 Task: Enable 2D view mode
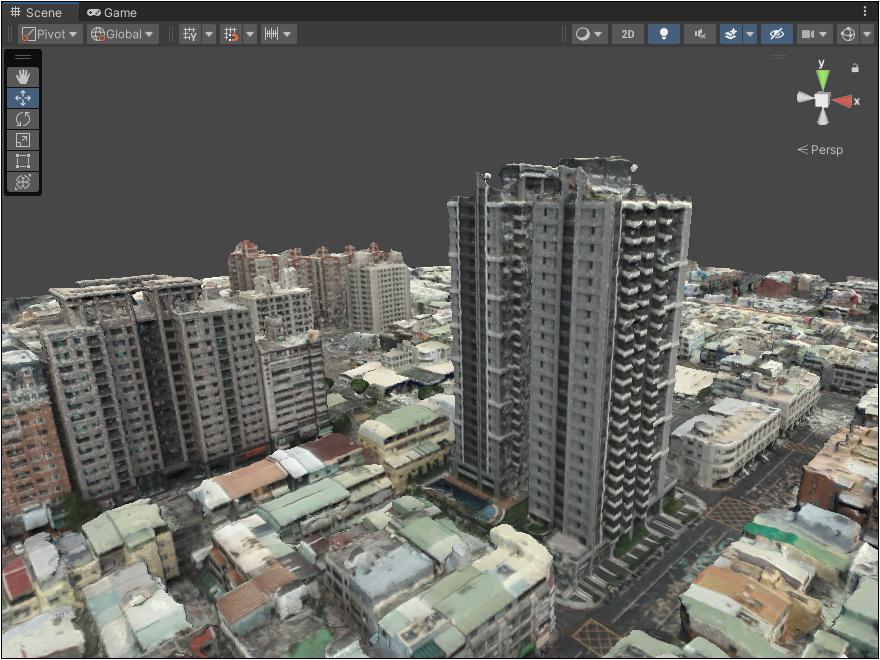(x=627, y=34)
